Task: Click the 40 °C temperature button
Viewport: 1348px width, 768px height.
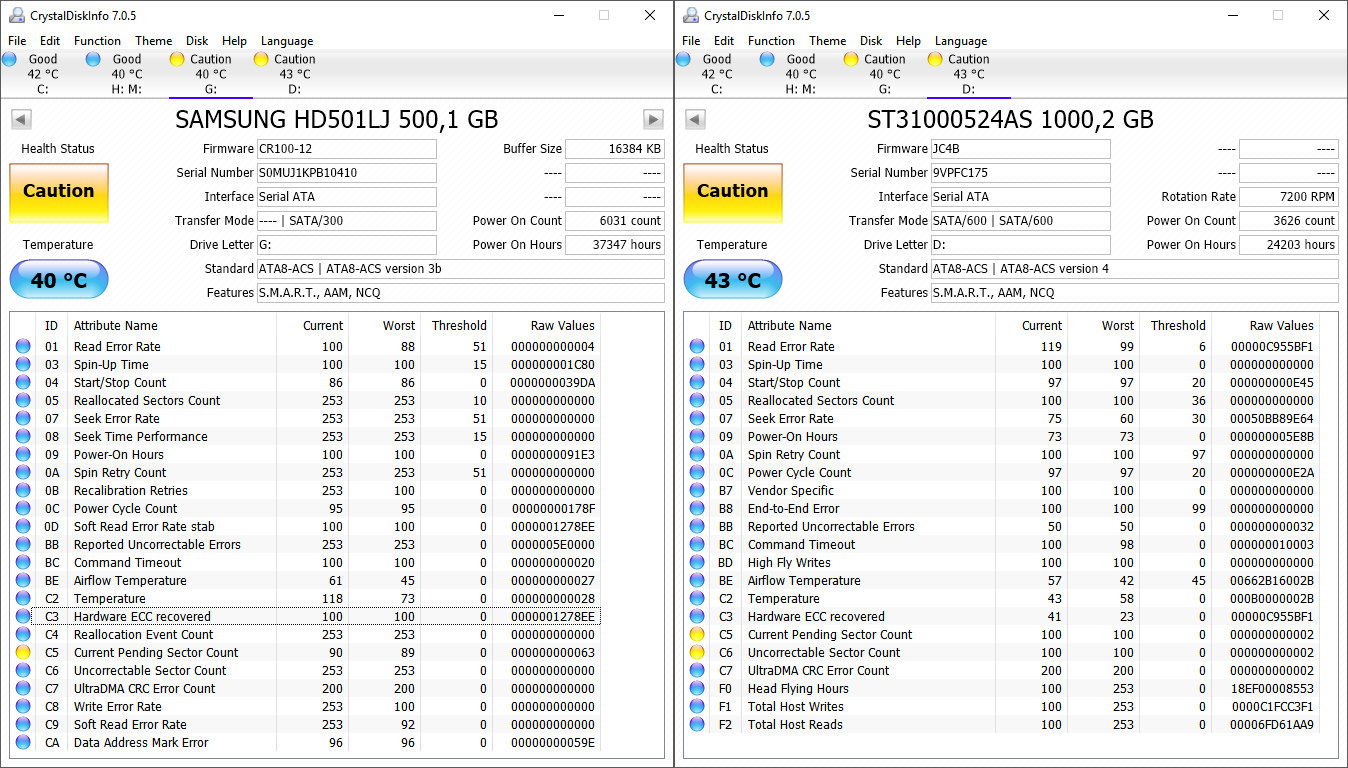Action: click(59, 281)
